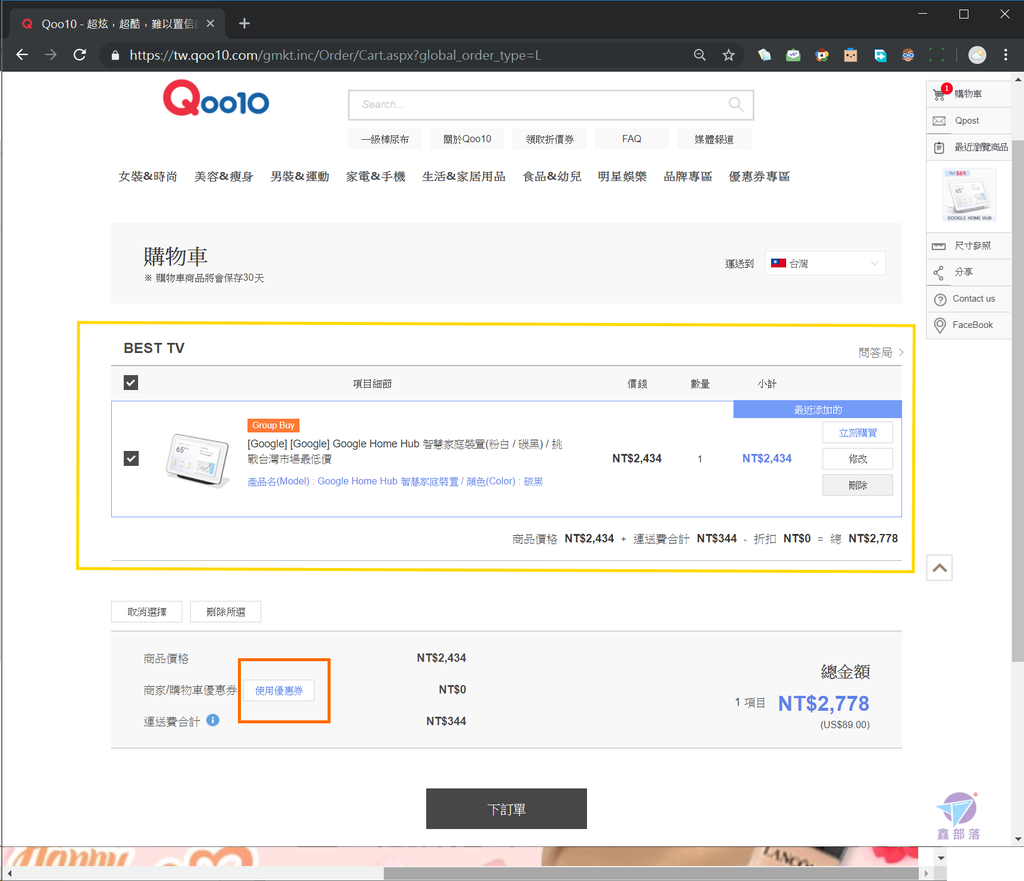Click the 最近添加的 recently added label
This screenshot has height=881, width=1024.
pyautogui.click(x=818, y=409)
